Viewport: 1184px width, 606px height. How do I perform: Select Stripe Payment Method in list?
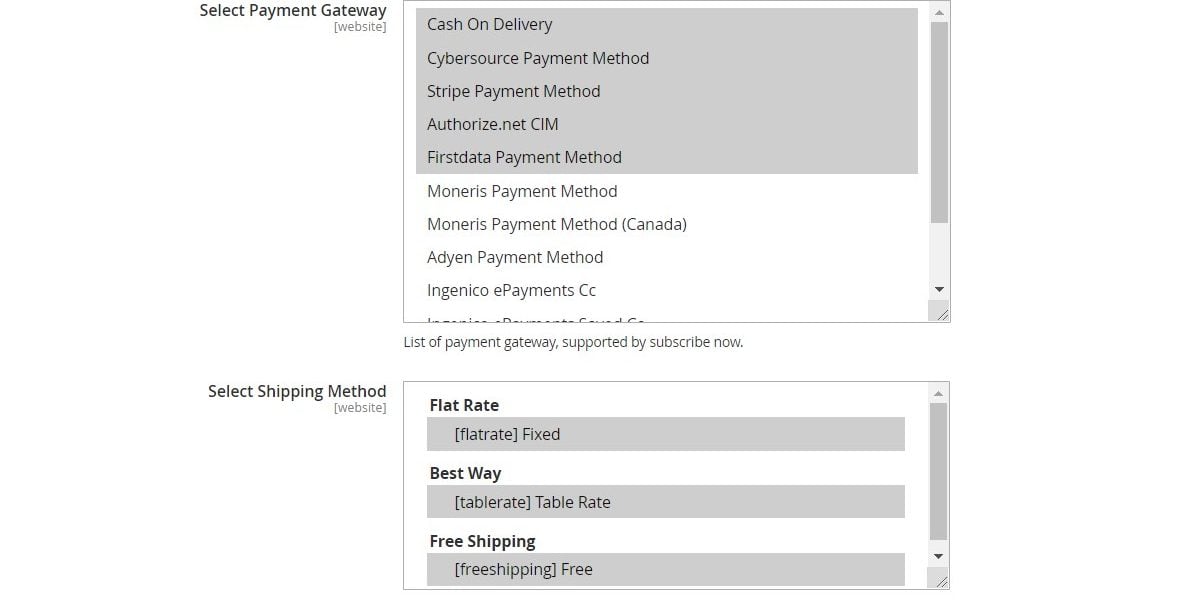(667, 91)
